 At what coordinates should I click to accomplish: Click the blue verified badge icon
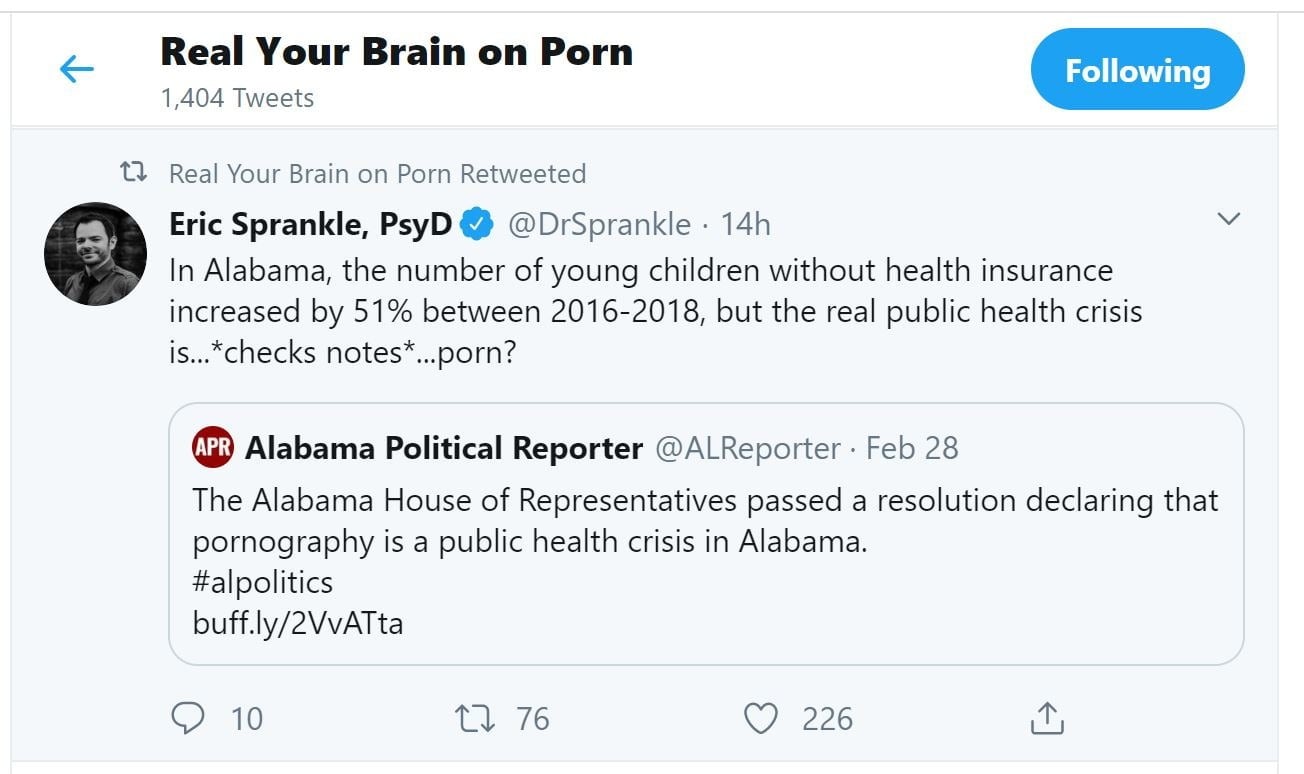[x=476, y=225]
